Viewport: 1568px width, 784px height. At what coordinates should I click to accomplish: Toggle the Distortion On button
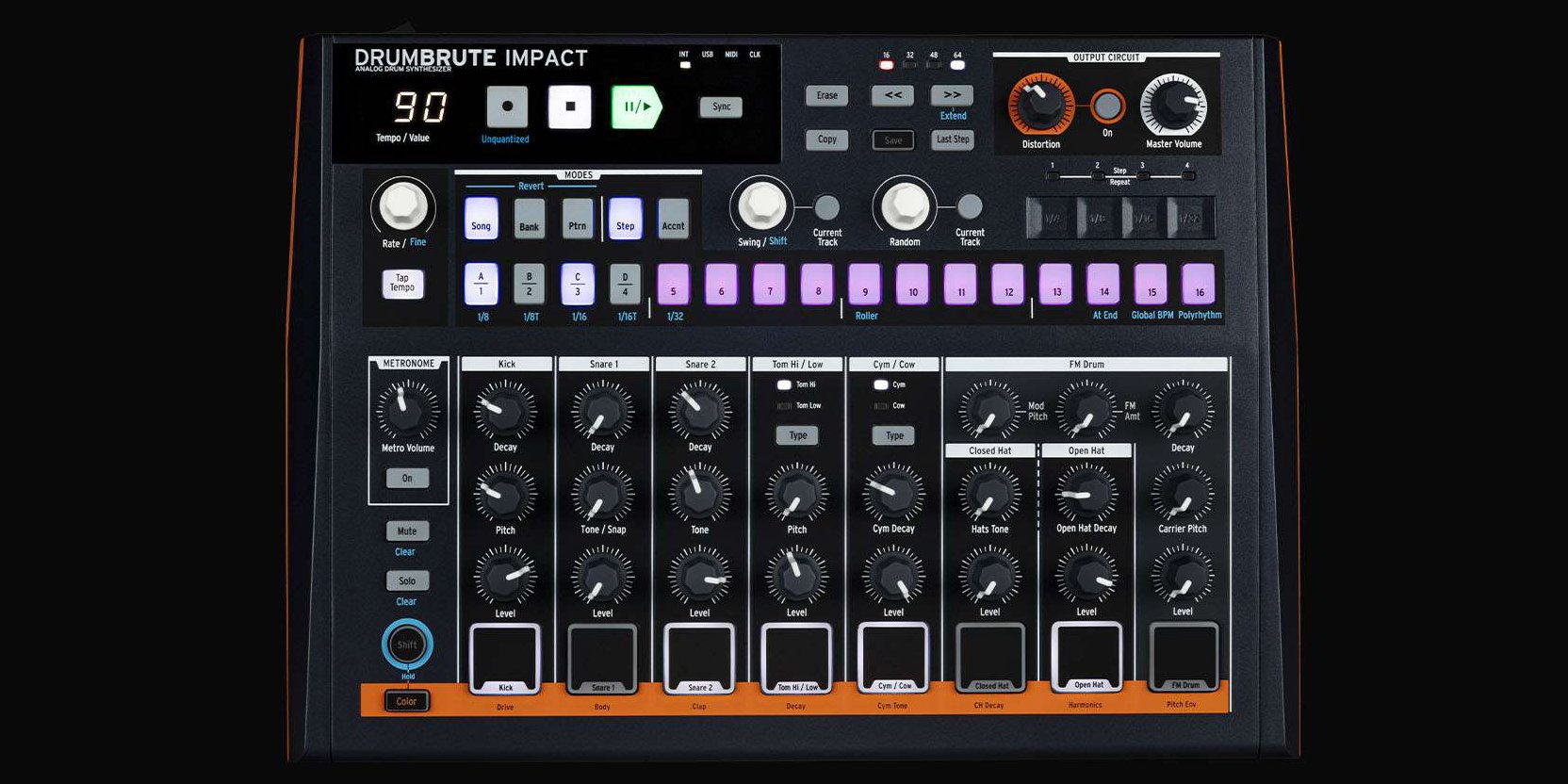point(1107,106)
